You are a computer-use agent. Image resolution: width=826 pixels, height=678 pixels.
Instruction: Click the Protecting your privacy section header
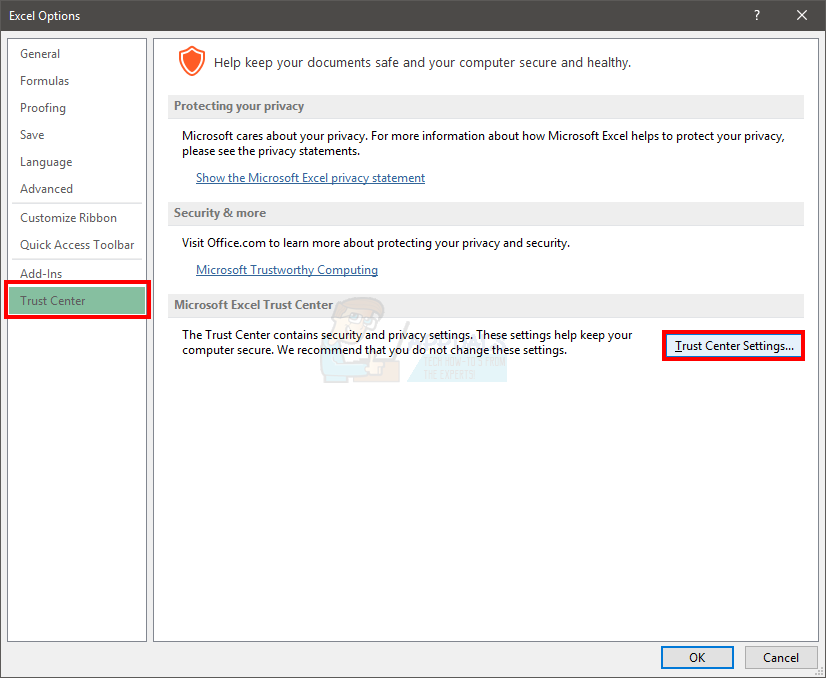[239, 106]
